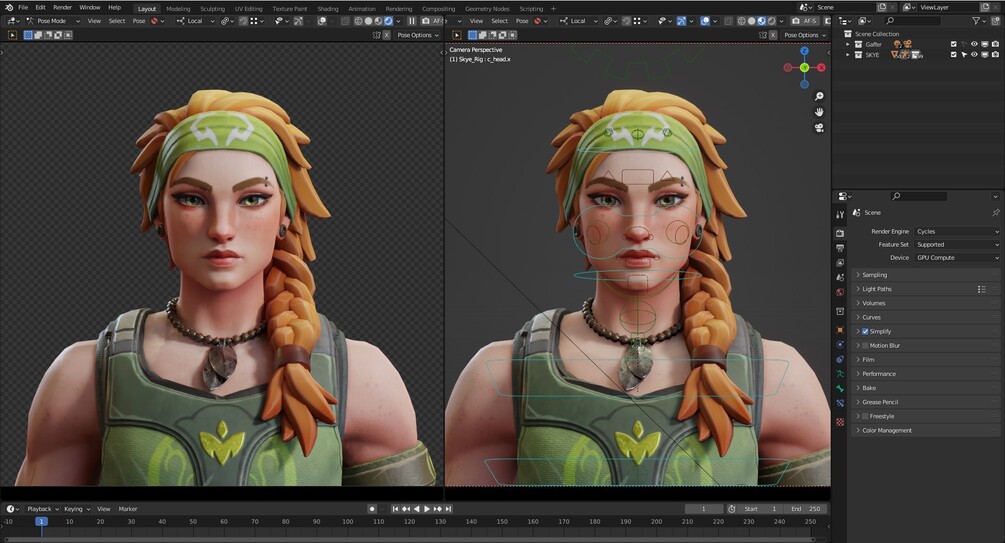Enable the Simplify checkbox
Screen dimensions: 1005x543
pos(865,331)
